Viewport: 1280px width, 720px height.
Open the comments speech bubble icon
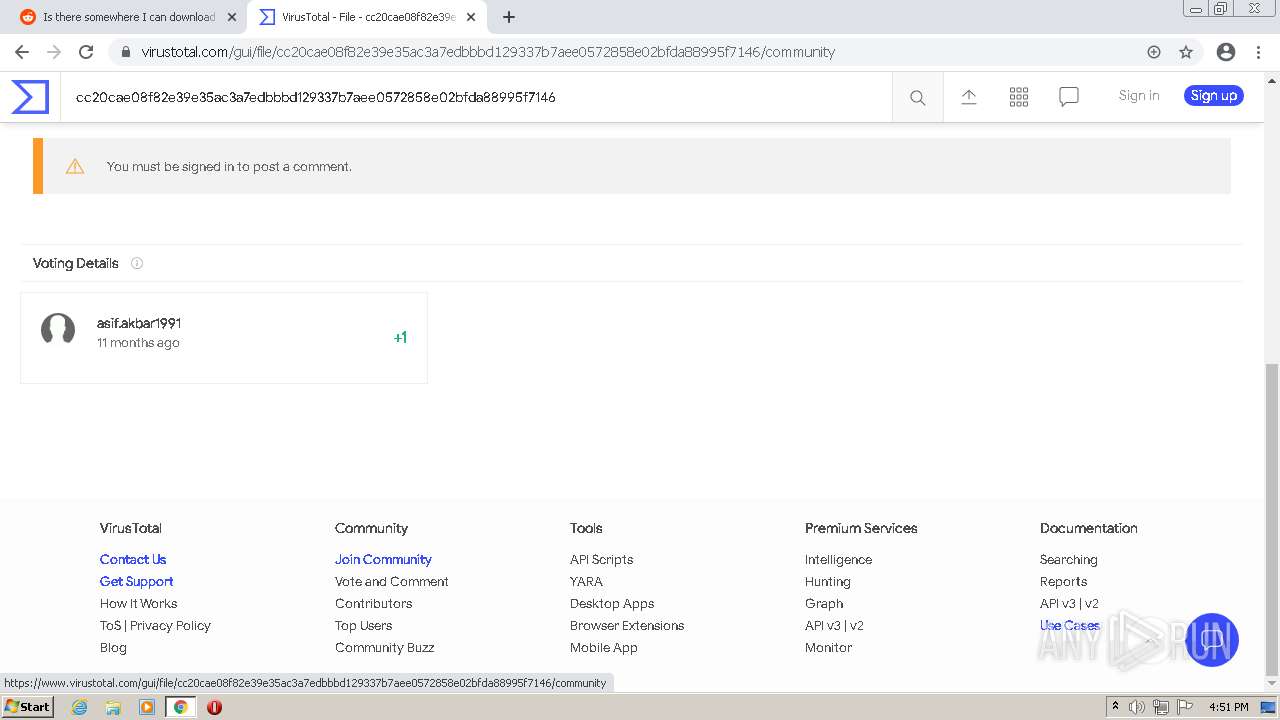click(x=1069, y=96)
